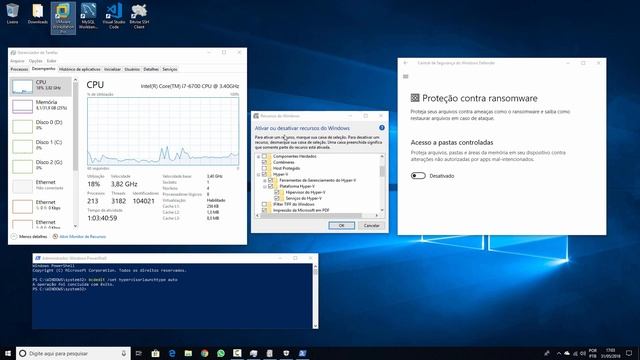Viewport: 640px width, 360px height.
Task: Switch to the Serviços tab
Action: click(x=170, y=69)
